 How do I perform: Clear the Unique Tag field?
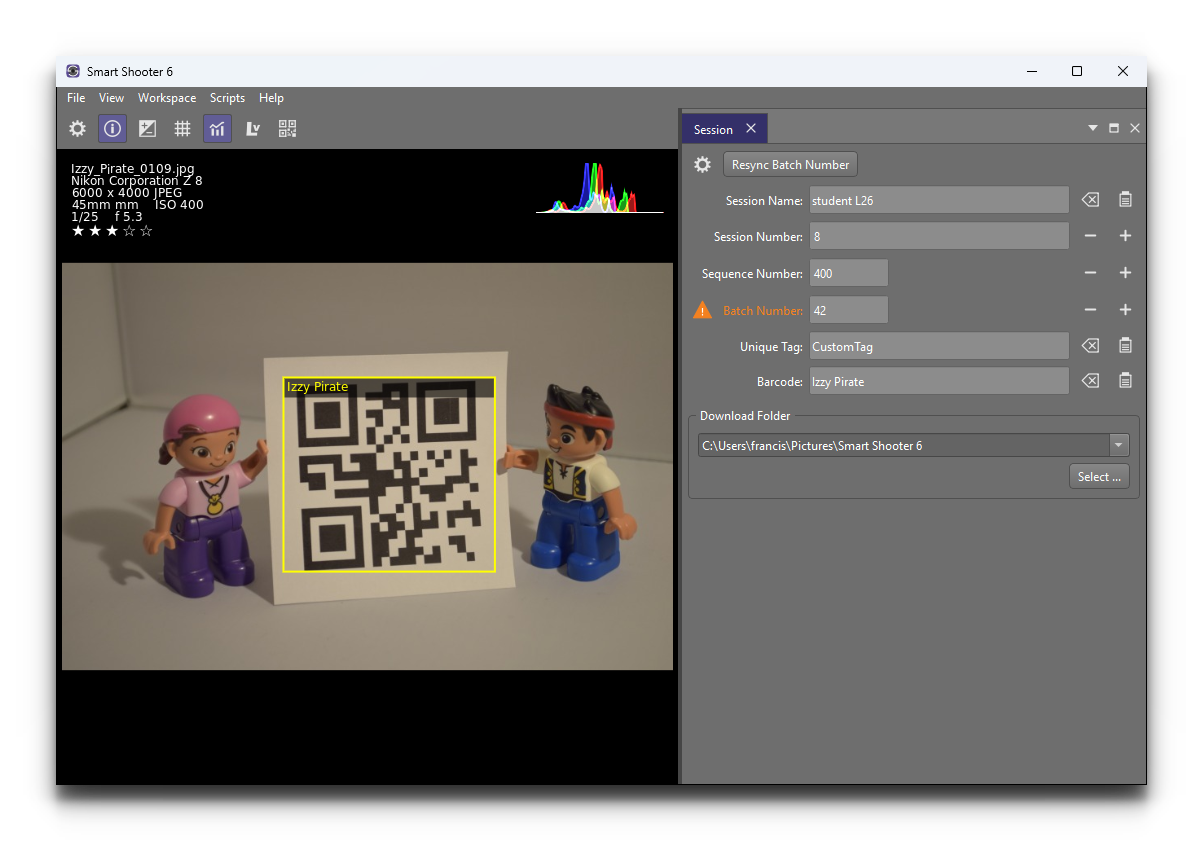1090,346
